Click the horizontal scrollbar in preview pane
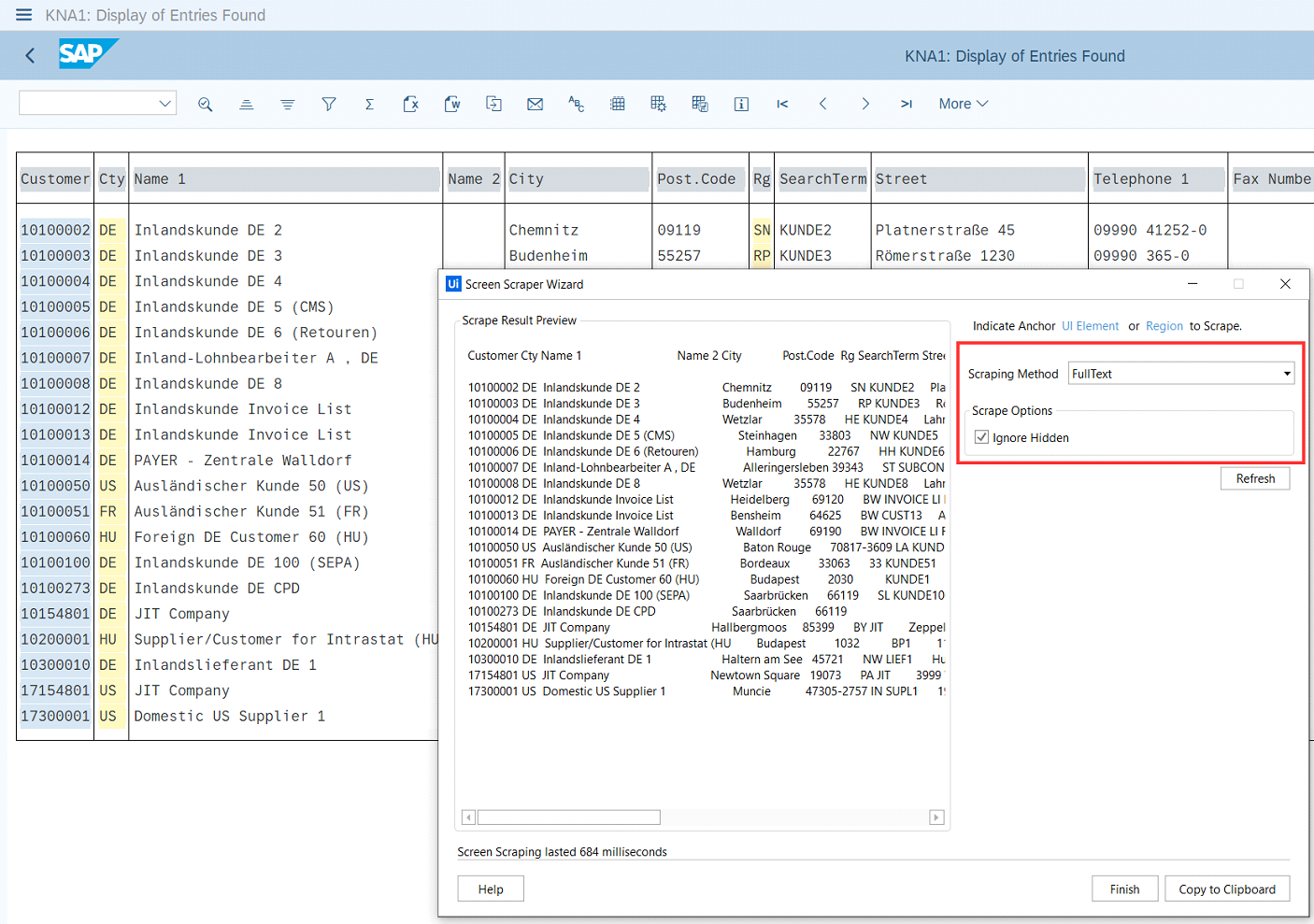This screenshot has height=924, width=1314. point(568,817)
